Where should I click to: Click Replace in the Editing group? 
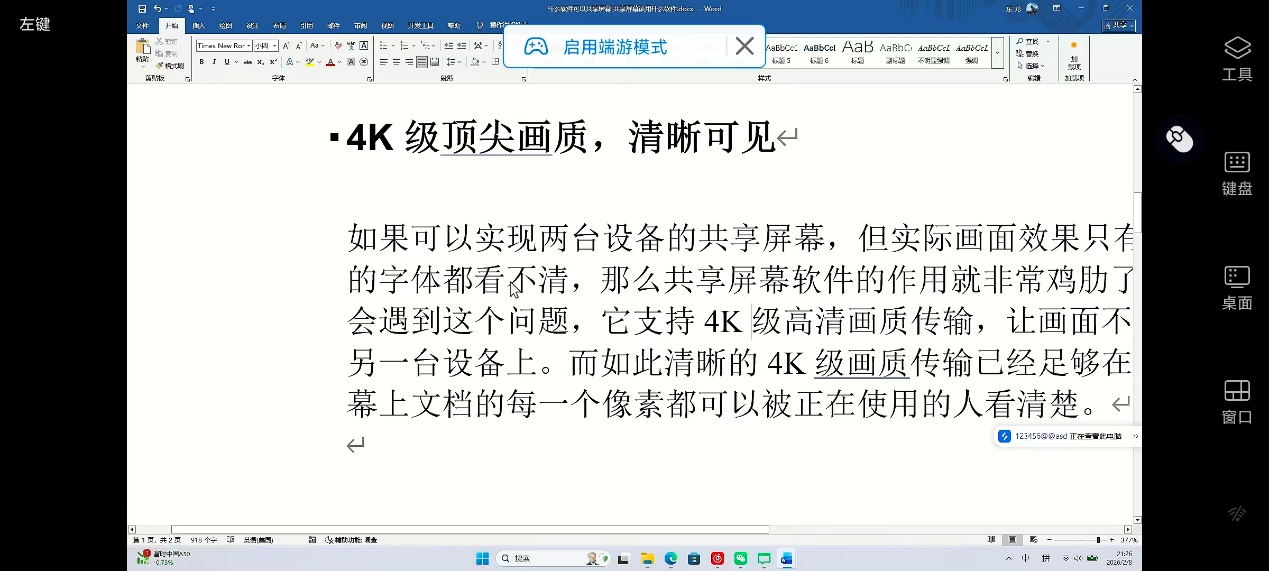pyautogui.click(x=1028, y=54)
